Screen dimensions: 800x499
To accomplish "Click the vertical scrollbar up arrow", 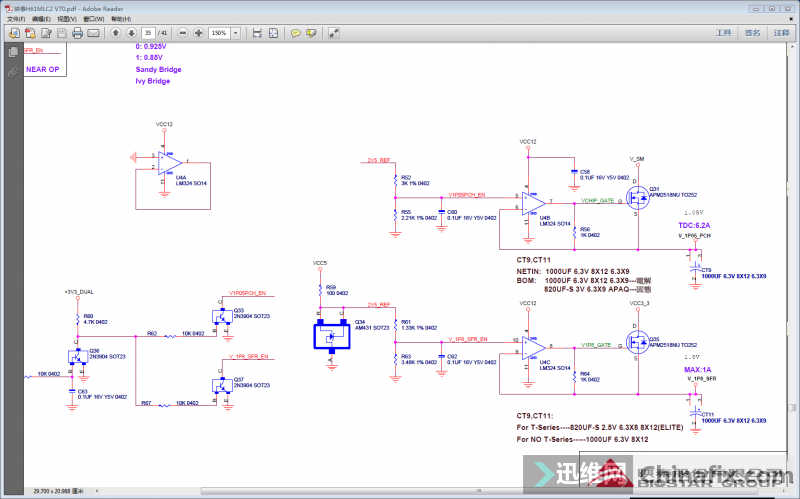I will coord(794,46).
